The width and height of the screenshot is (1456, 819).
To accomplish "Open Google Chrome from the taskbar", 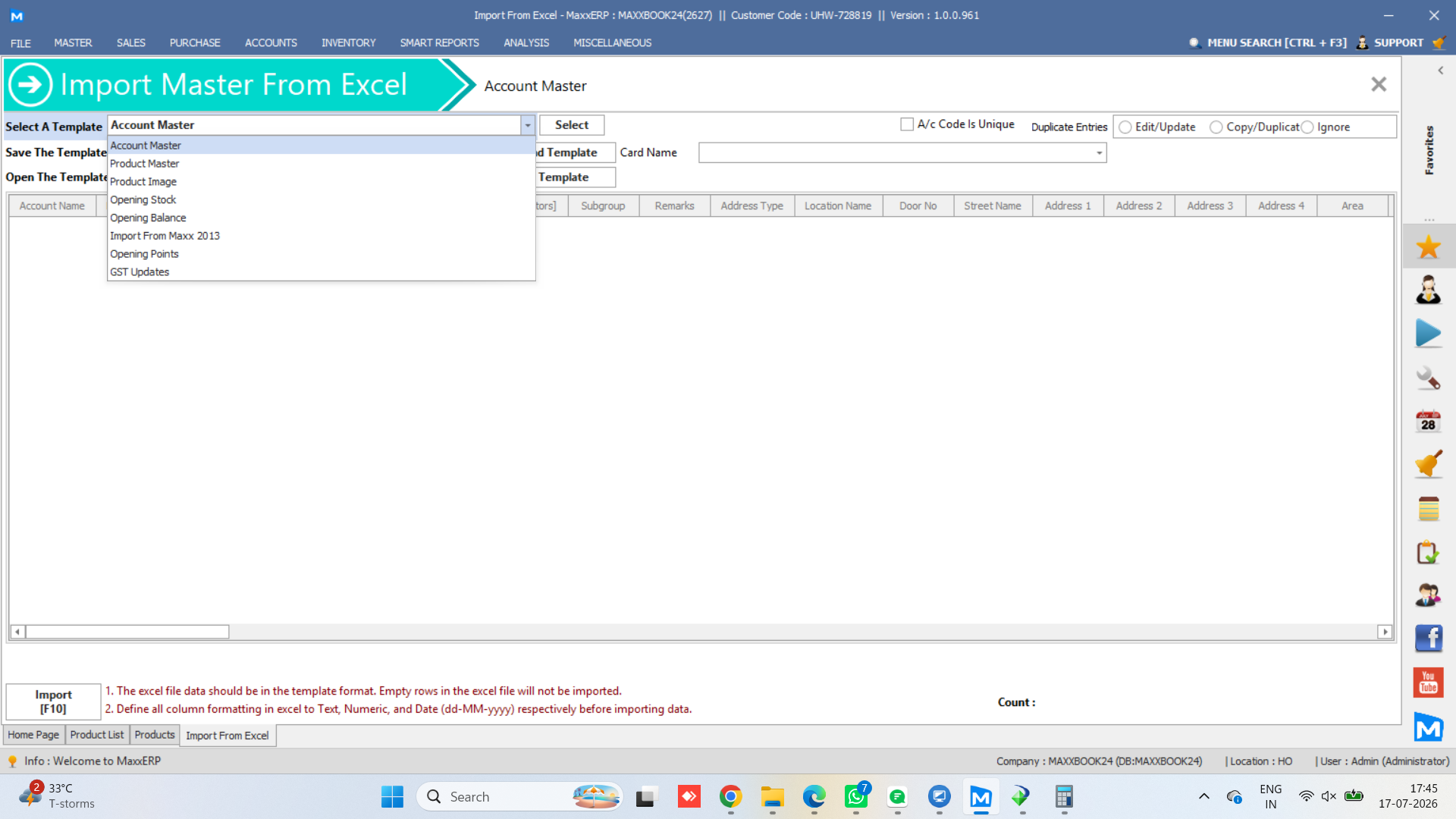I will click(x=730, y=796).
